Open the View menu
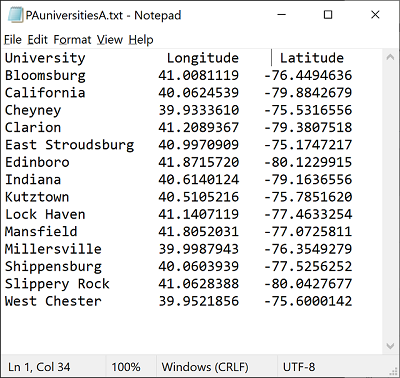 coord(110,40)
